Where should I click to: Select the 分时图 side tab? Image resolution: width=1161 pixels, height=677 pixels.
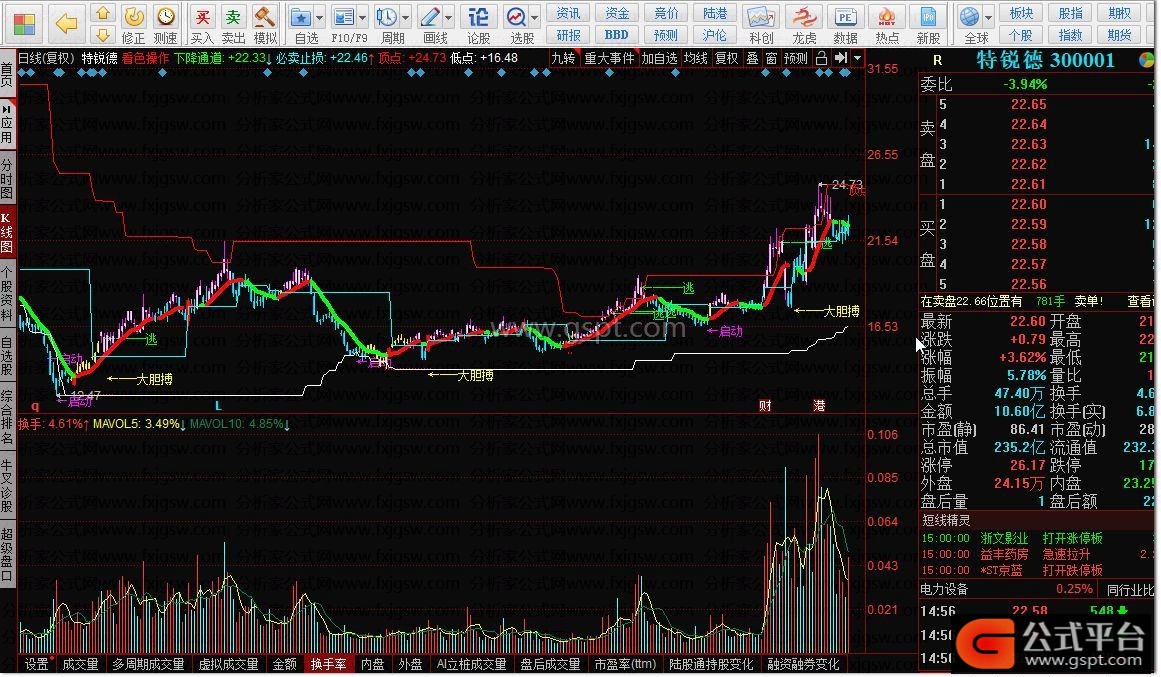(x=7, y=179)
